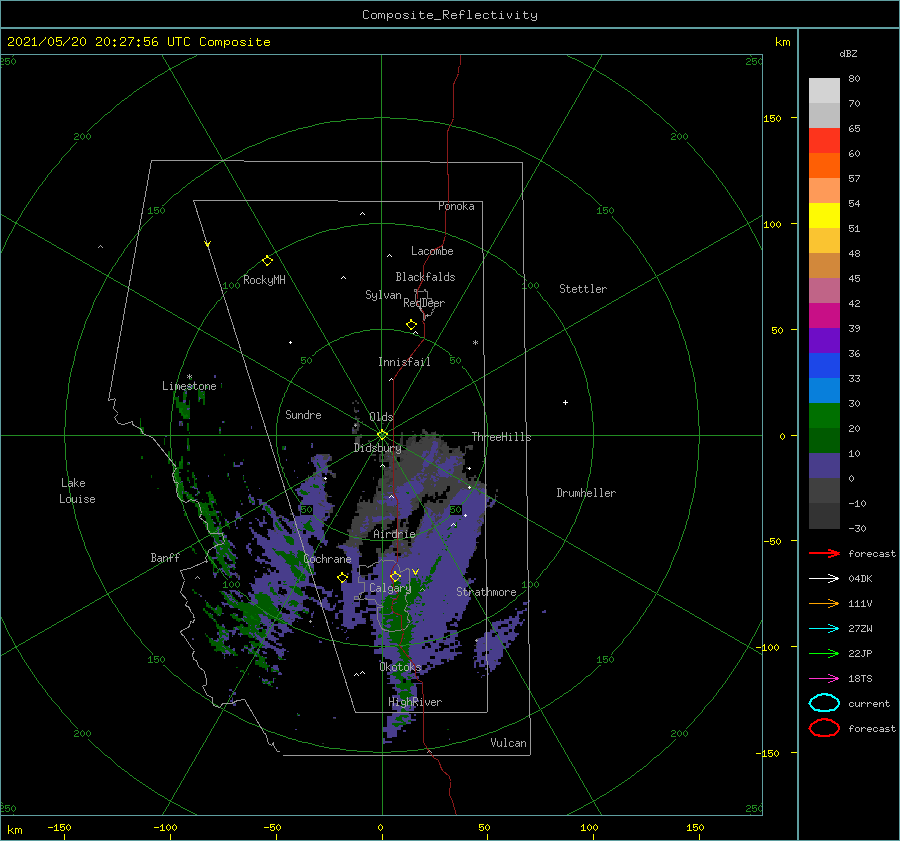Click the Composite_Reflectivity title text
The height and width of the screenshot is (841, 900).
tap(450, 15)
